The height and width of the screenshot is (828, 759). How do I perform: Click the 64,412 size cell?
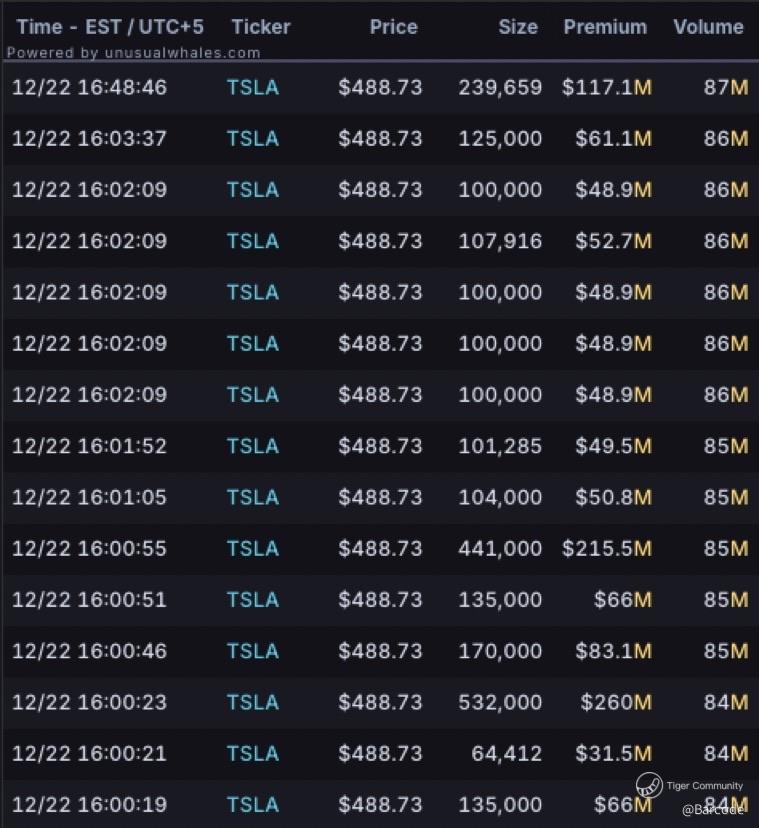click(507, 754)
